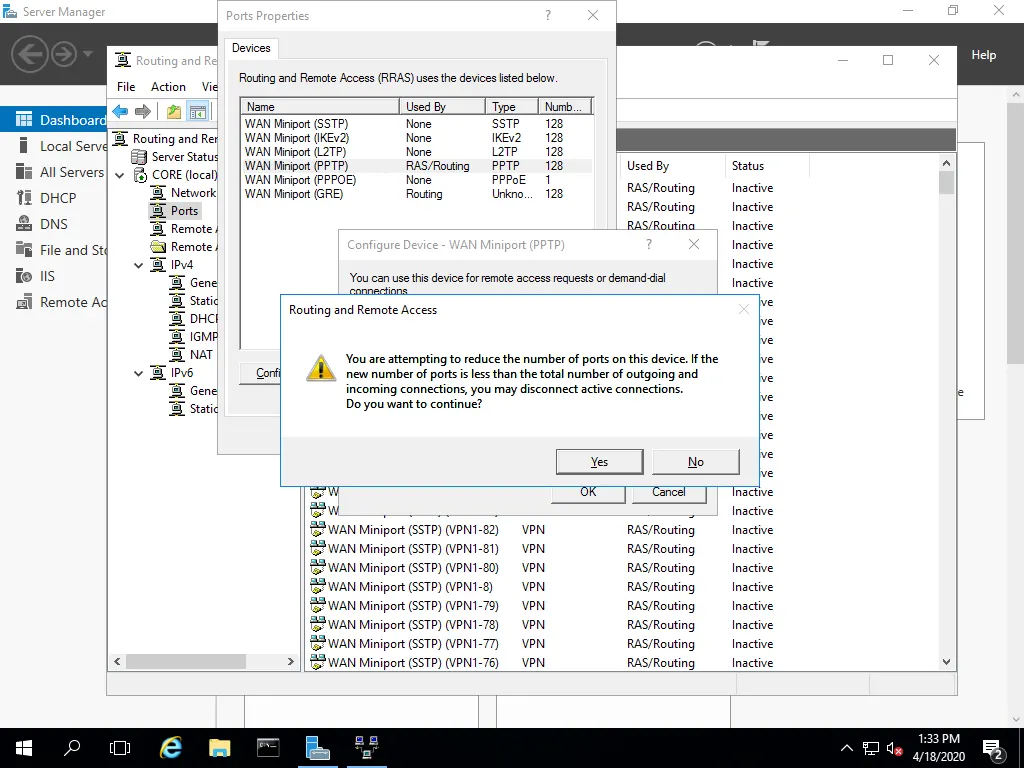Decline with the No button
This screenshot has width=1024, height=768.
696,462
